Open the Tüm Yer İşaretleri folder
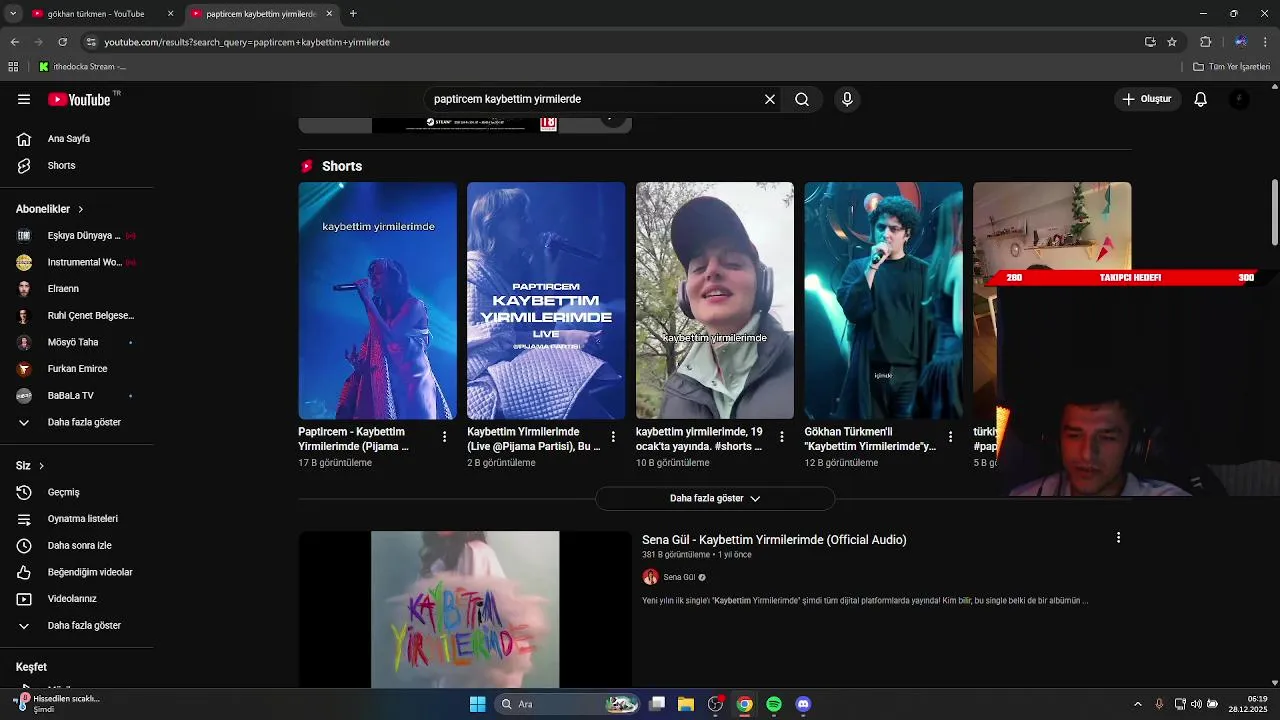The width and height of the screenshot is (1280, 720). coord(1232,67)
